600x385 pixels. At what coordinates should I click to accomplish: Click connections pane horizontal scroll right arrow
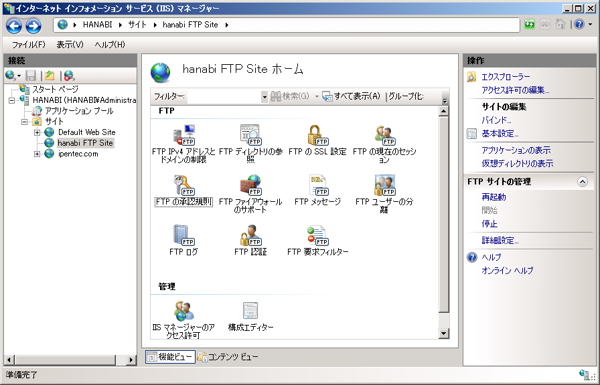[131, 360]
